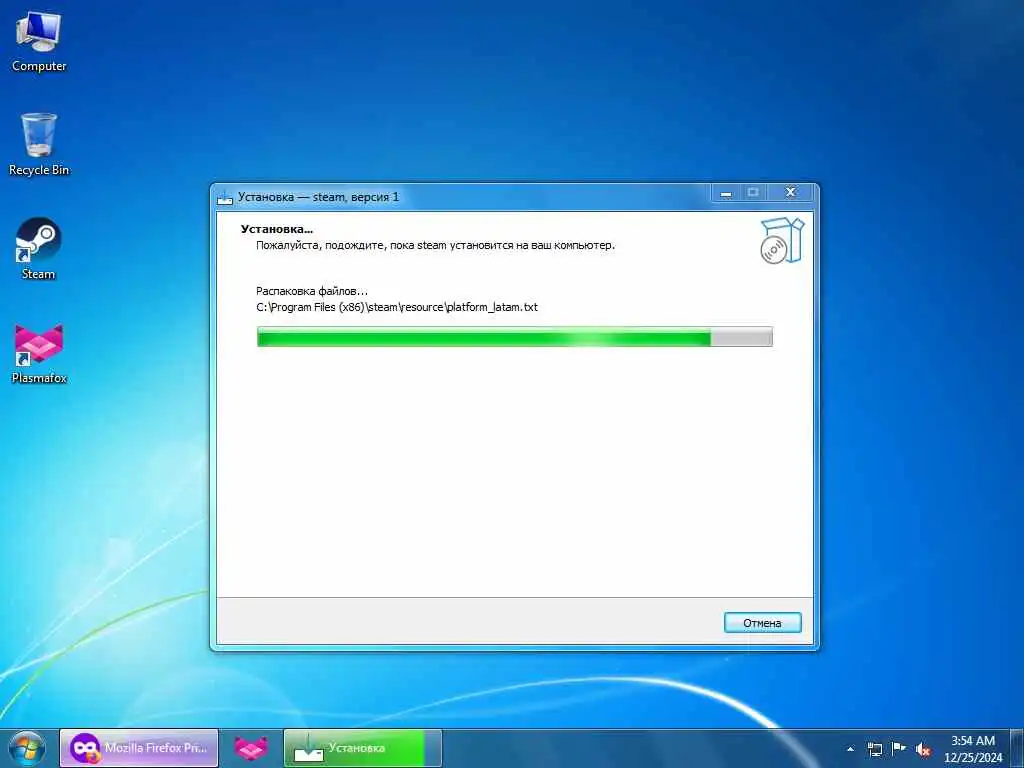The width and height of the screenshot is (1024, 768).
Task: Open the Action Center flag icon
Action: point(899,748)
